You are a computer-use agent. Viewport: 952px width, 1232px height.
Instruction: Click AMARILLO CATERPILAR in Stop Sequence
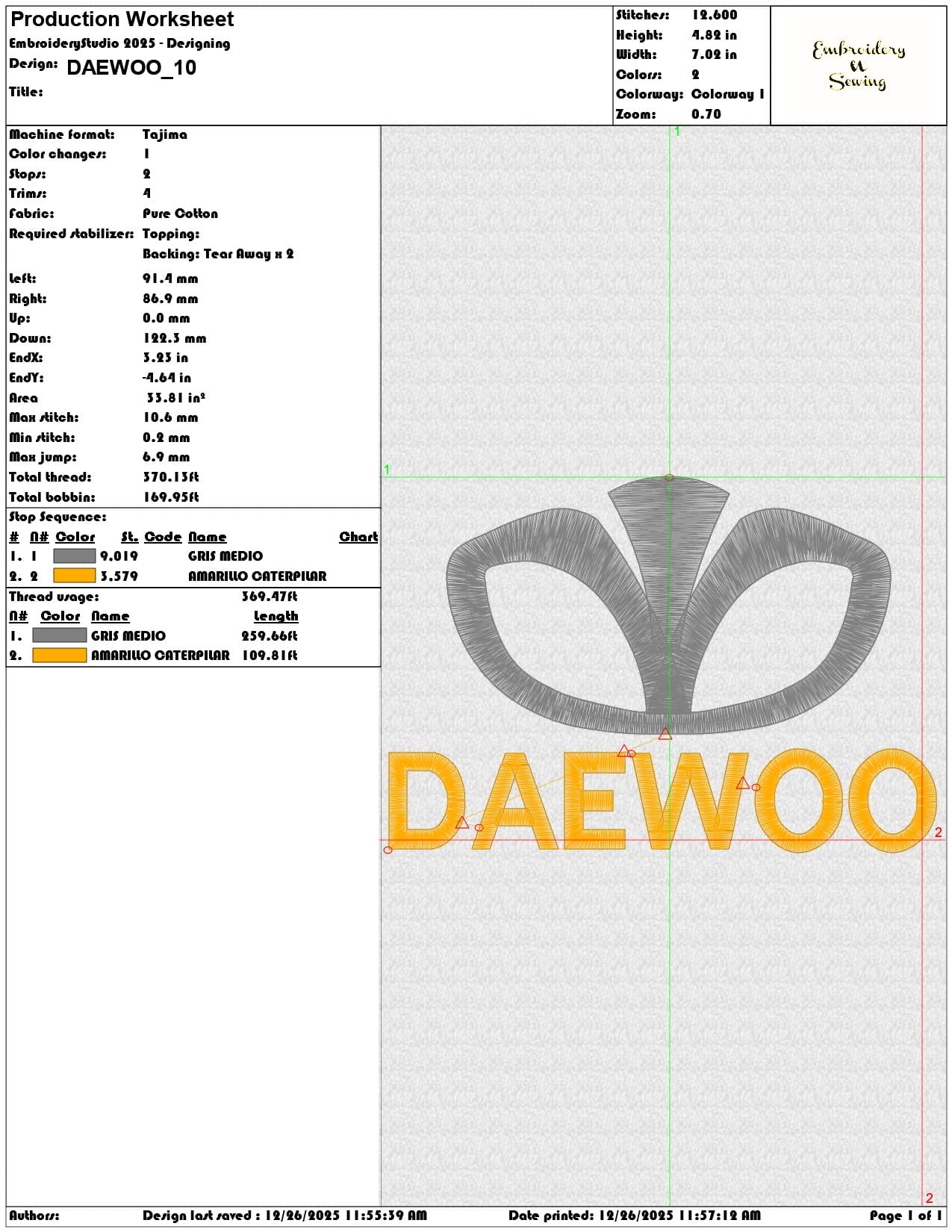coord(258,576)
